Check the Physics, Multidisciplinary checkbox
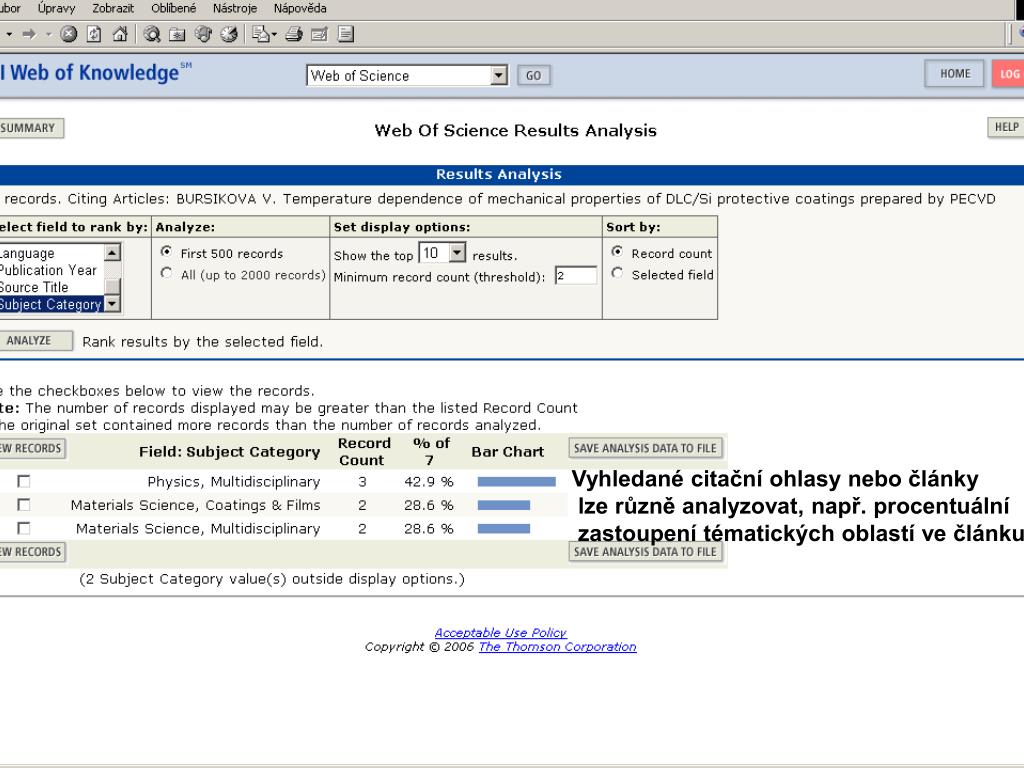 point(24,481)
